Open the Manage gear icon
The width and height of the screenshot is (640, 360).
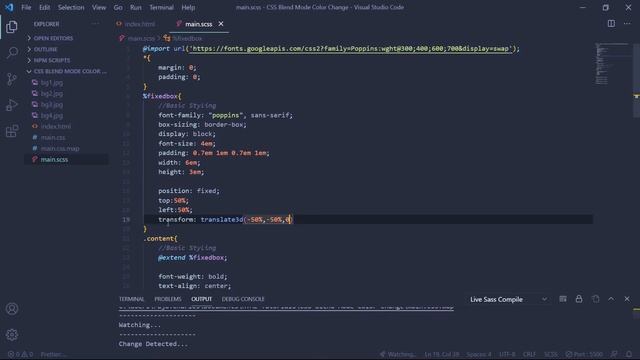coord(12,335)
